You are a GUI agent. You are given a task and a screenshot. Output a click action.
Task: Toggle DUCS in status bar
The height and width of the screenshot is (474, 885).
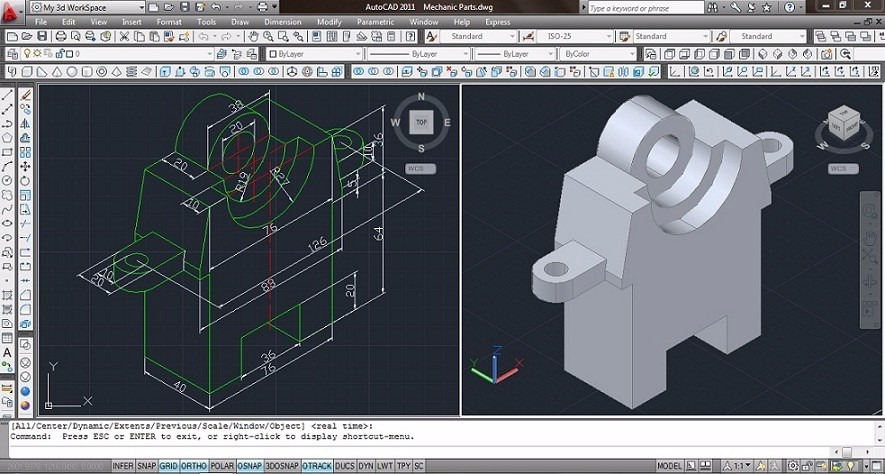tap(345, 466)
